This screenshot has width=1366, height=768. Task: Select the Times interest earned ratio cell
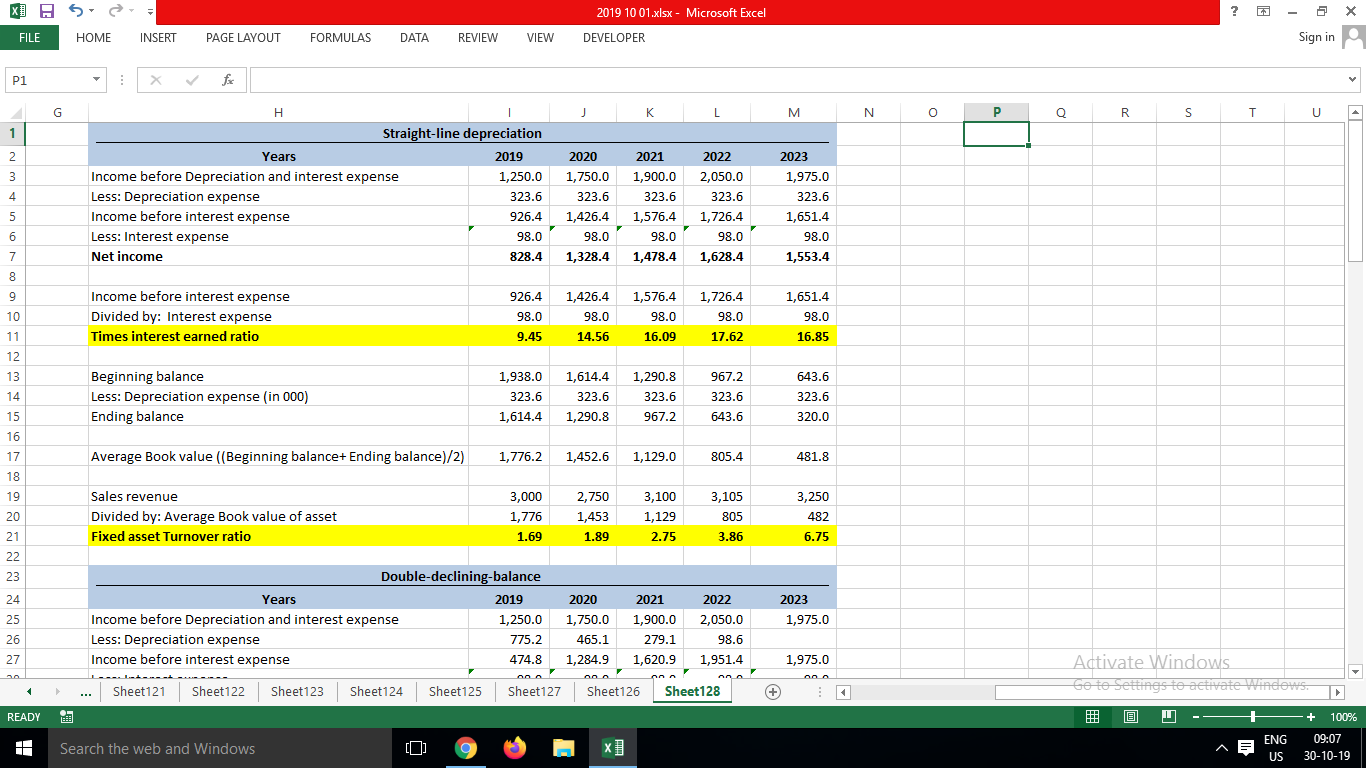coord(278,336)
